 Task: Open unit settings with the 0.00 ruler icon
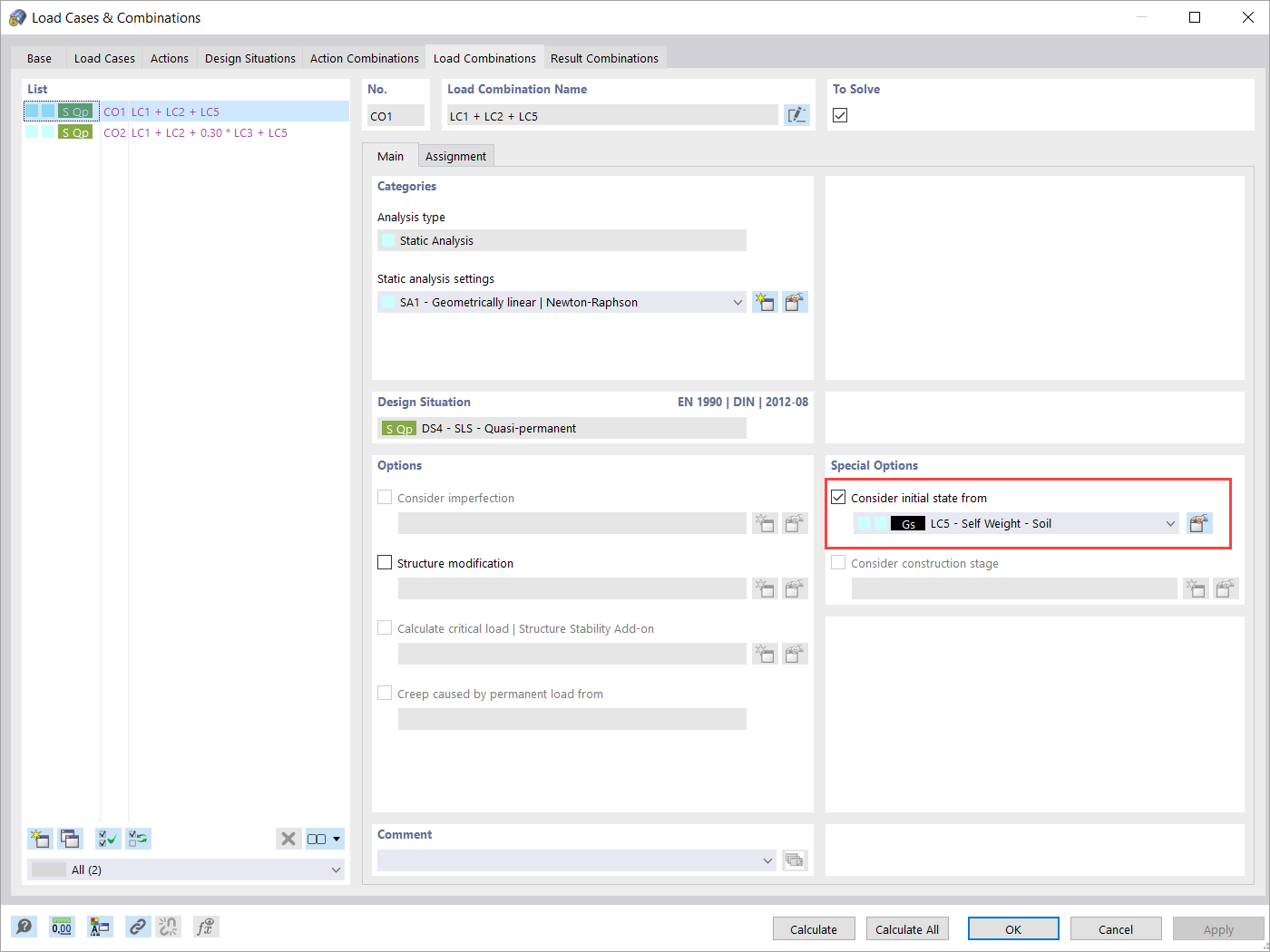[x=62, y=927]
